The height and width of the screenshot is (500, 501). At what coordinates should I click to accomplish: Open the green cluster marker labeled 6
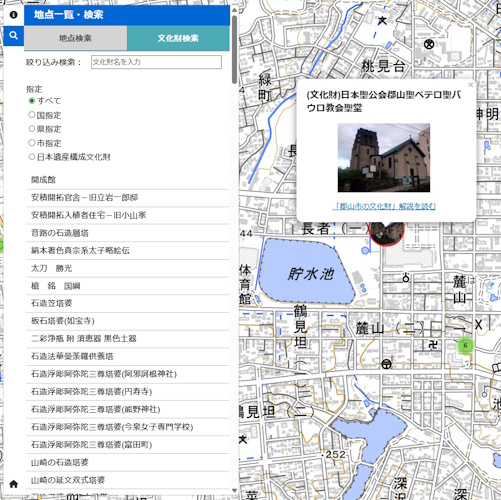(x=465, y=346)
